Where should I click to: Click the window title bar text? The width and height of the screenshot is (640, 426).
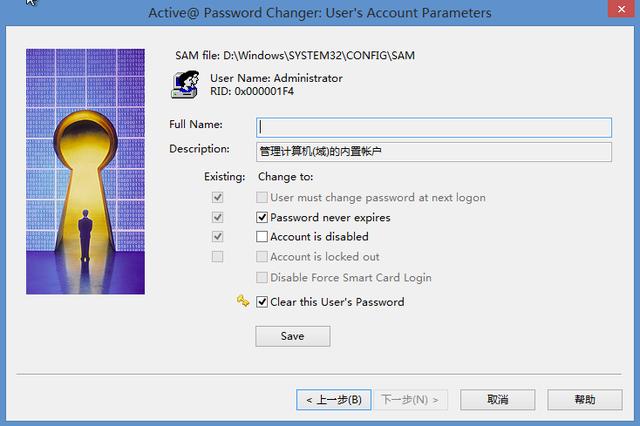[x=320, y=13]
